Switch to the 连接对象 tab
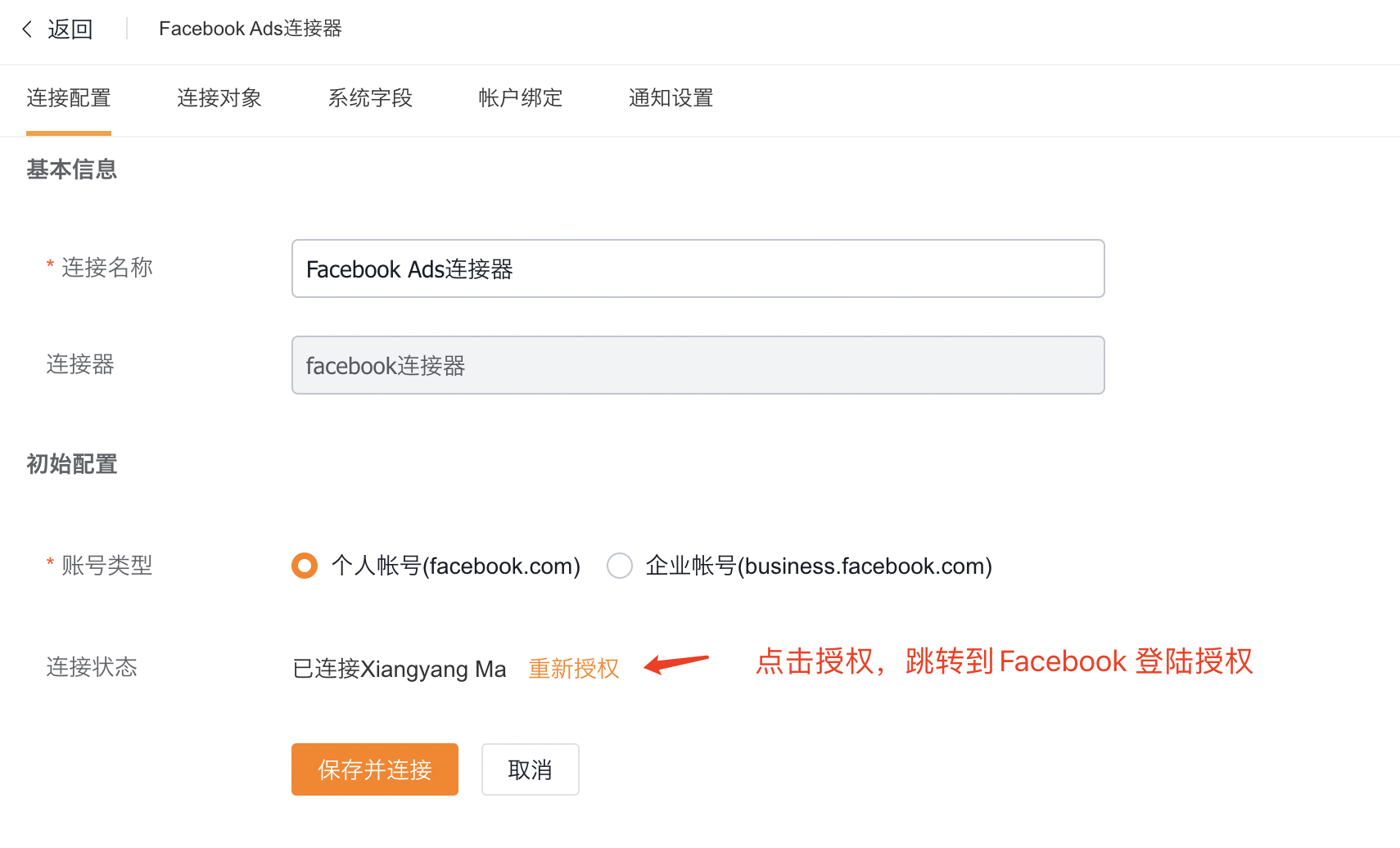The width and height of the screenshot is (1400, 848). click(219, 98)
